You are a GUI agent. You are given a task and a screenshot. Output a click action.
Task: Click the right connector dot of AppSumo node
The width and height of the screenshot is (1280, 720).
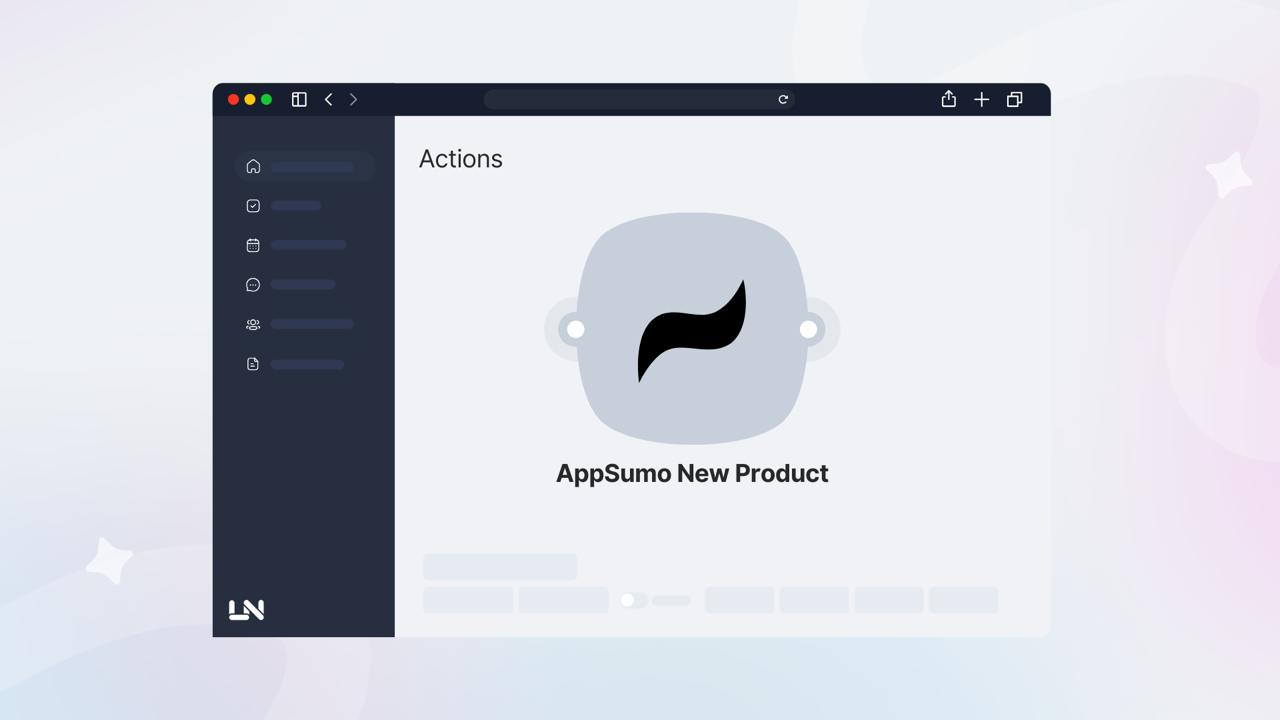pyautogui.click(x=808, y=329)
